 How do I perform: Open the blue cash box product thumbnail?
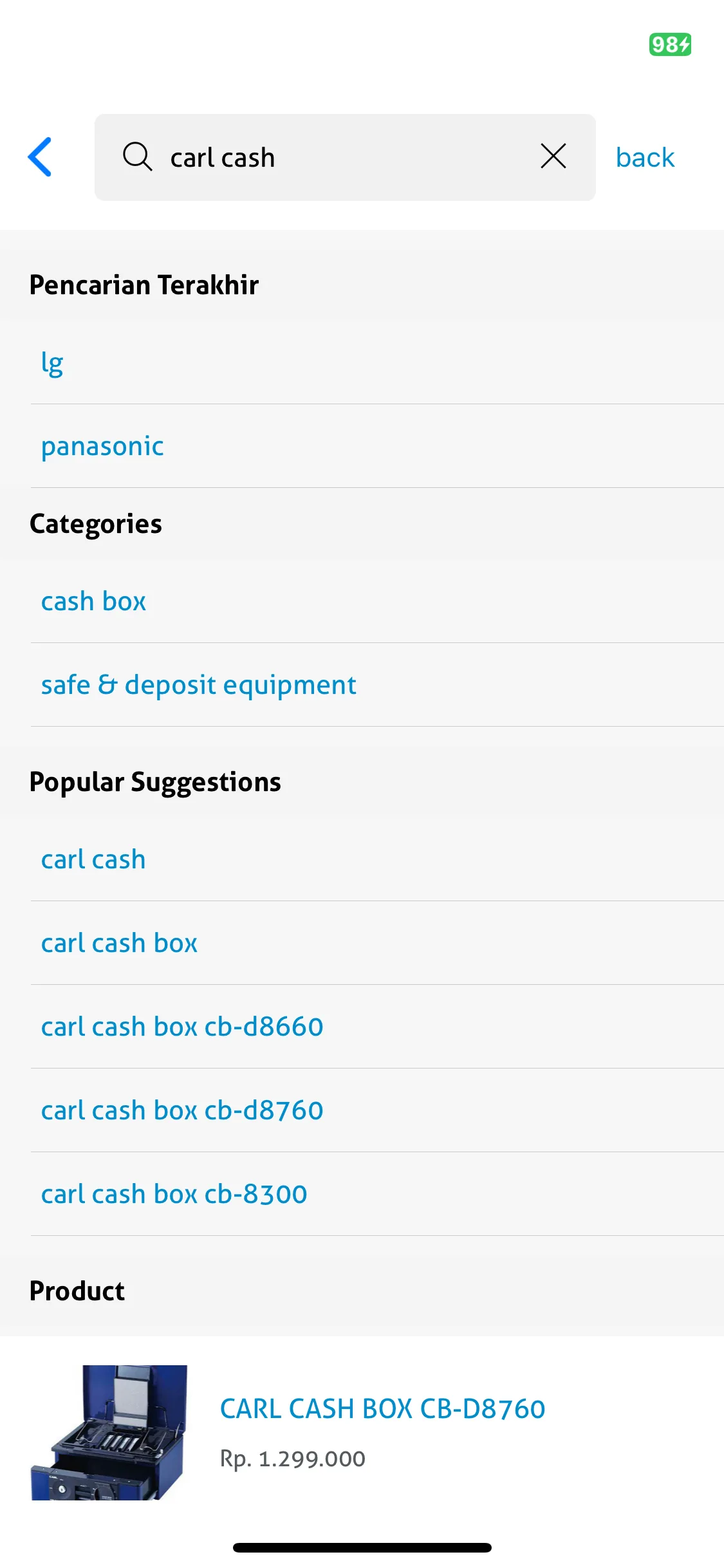point(109,1433)
